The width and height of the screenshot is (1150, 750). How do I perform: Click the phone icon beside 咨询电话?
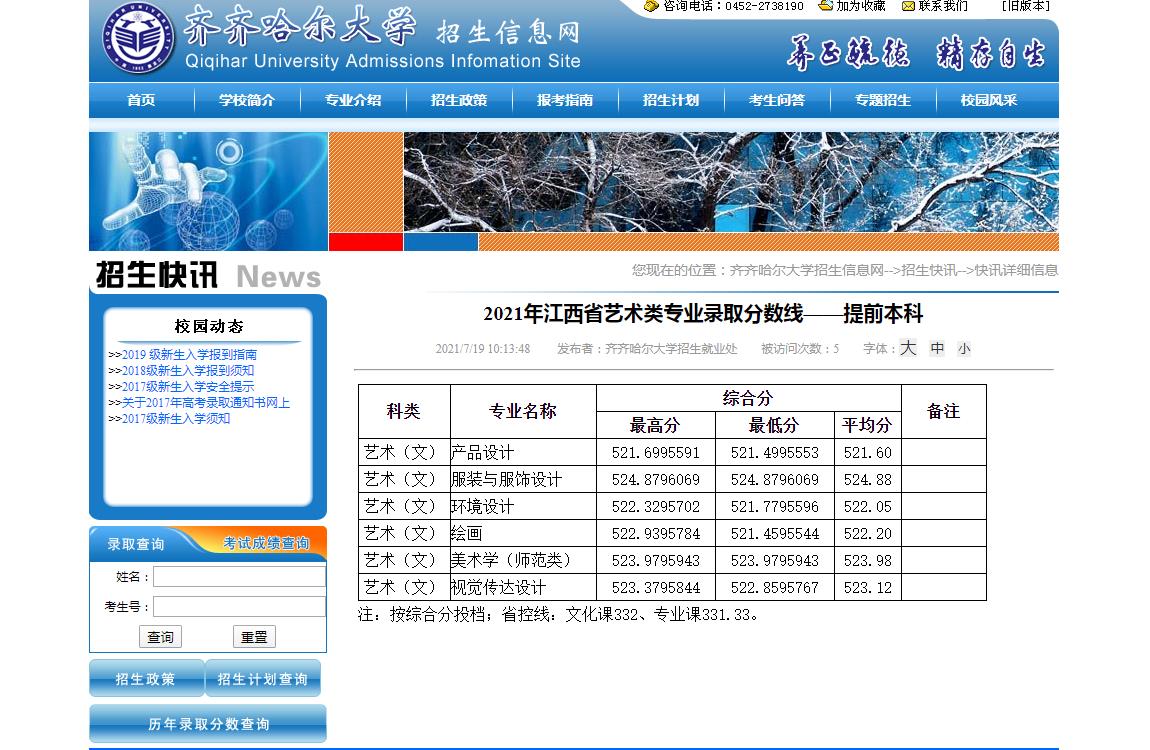coord(651,6)
